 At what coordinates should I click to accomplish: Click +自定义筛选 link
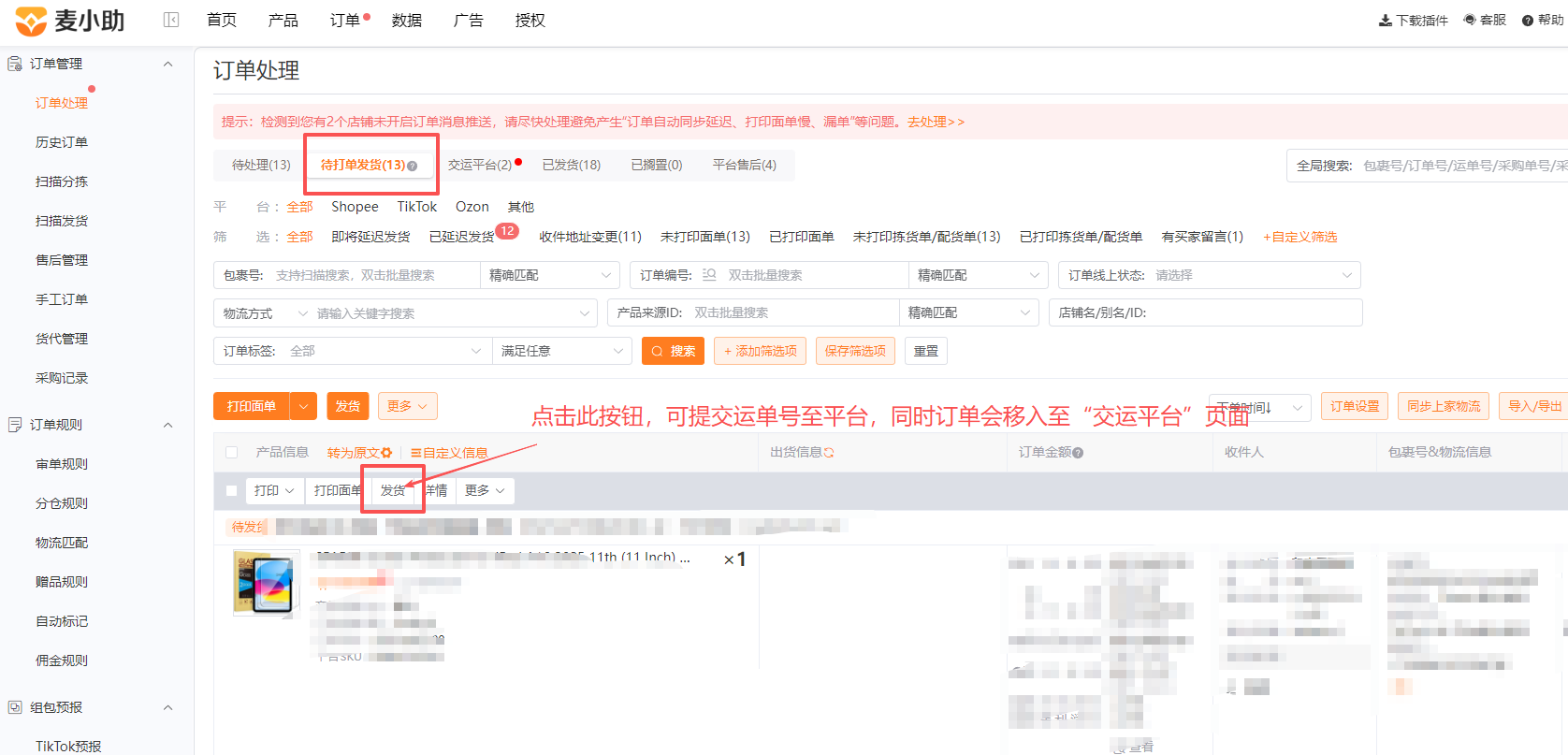(x=1300, y=237)
